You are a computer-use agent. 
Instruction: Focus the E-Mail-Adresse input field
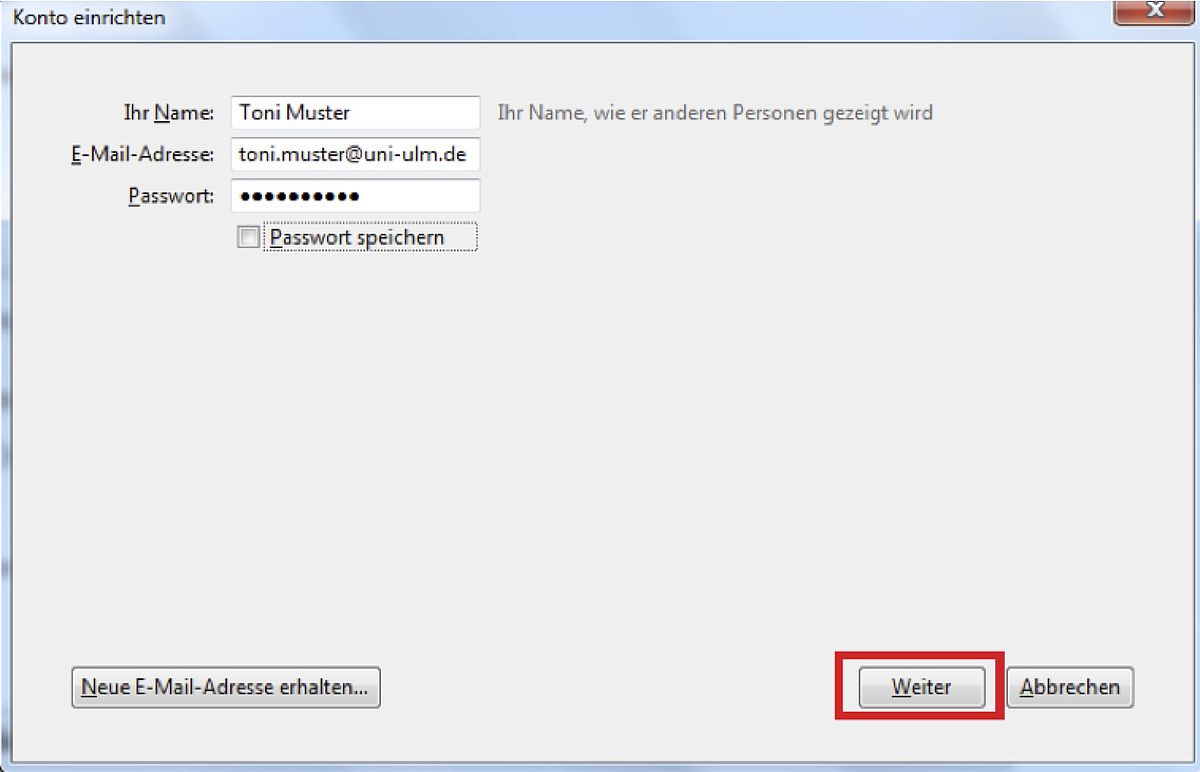click(x=355, y=154)
